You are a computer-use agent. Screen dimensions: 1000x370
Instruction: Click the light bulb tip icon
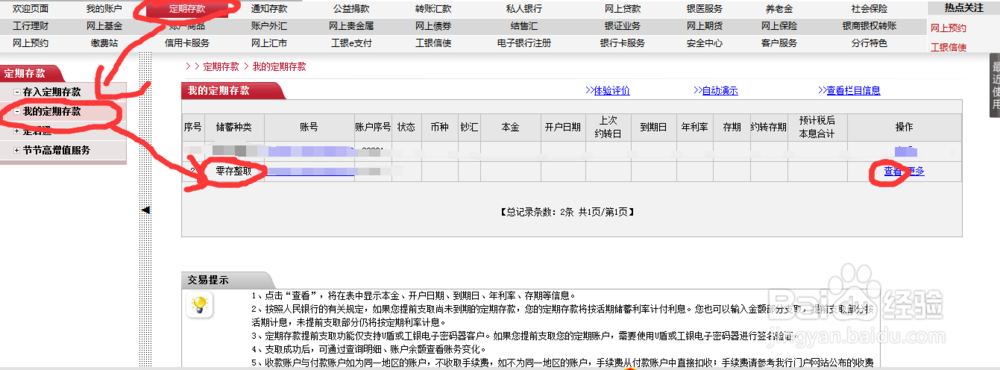(x=199, y=306)
